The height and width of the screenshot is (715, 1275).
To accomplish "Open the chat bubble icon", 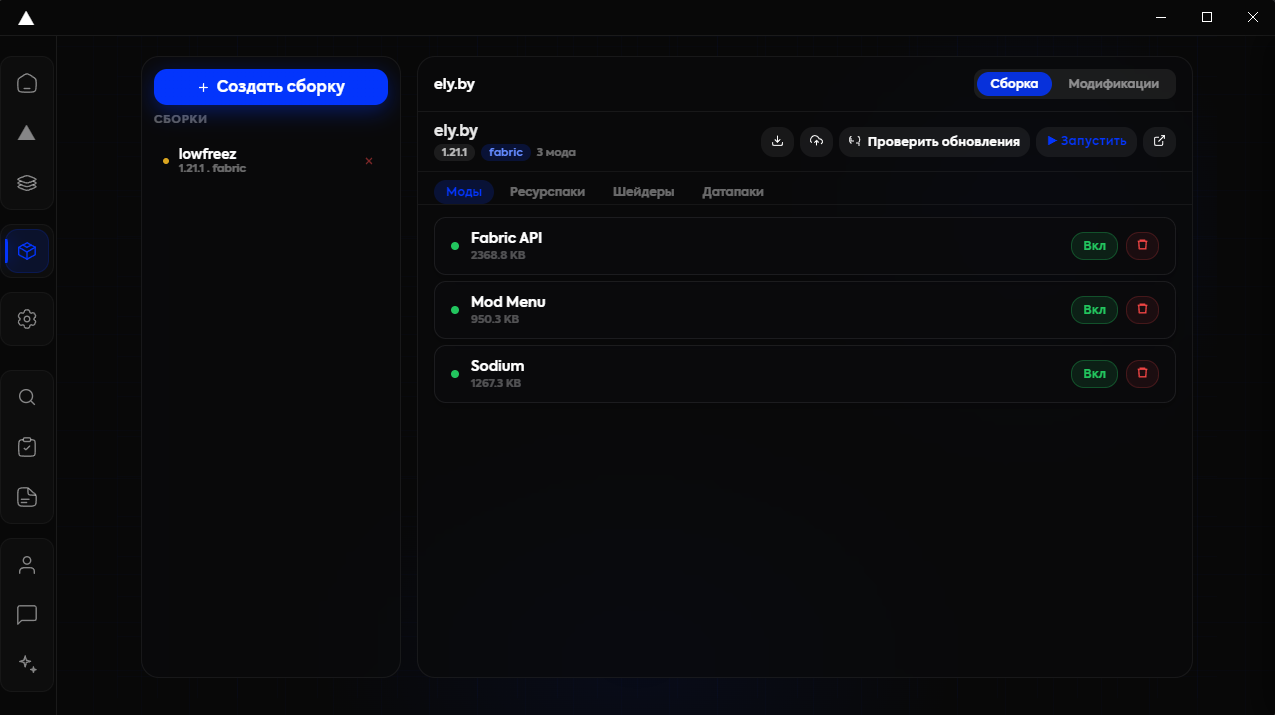I will 27,615.
